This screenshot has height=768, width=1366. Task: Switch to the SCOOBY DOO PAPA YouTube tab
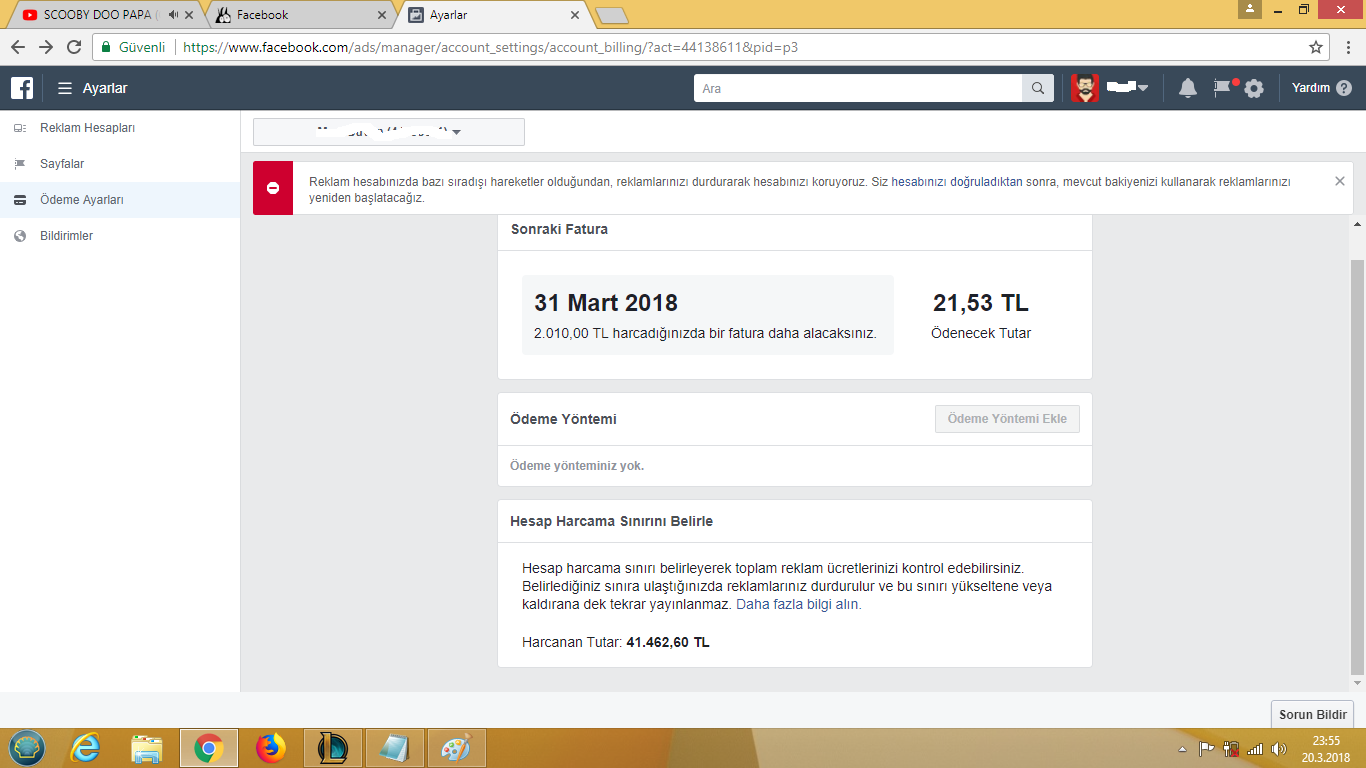pyautogui.click(x=100, y=15)
